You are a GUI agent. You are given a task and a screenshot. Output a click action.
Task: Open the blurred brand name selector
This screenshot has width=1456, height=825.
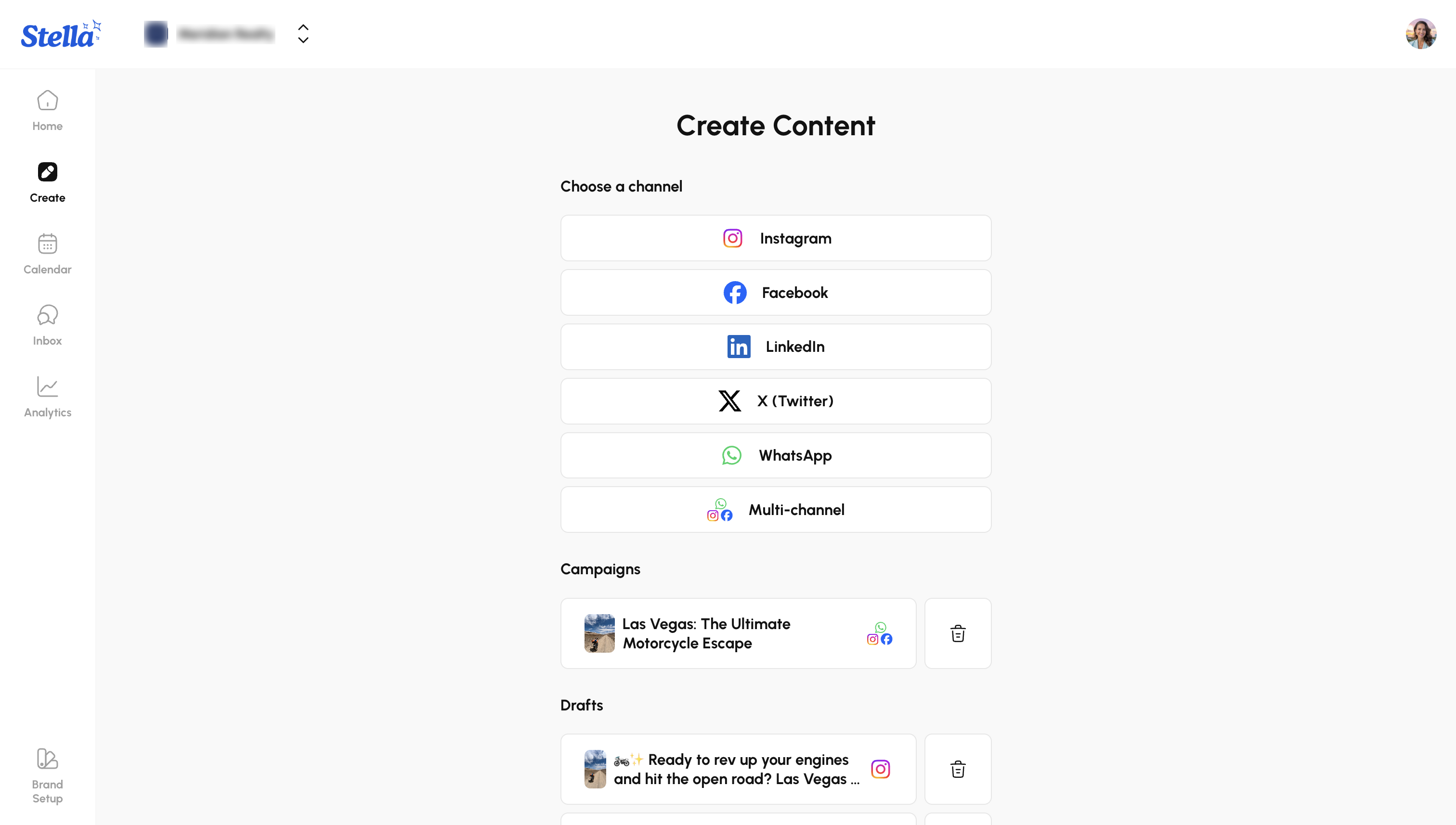coord(210,34)
